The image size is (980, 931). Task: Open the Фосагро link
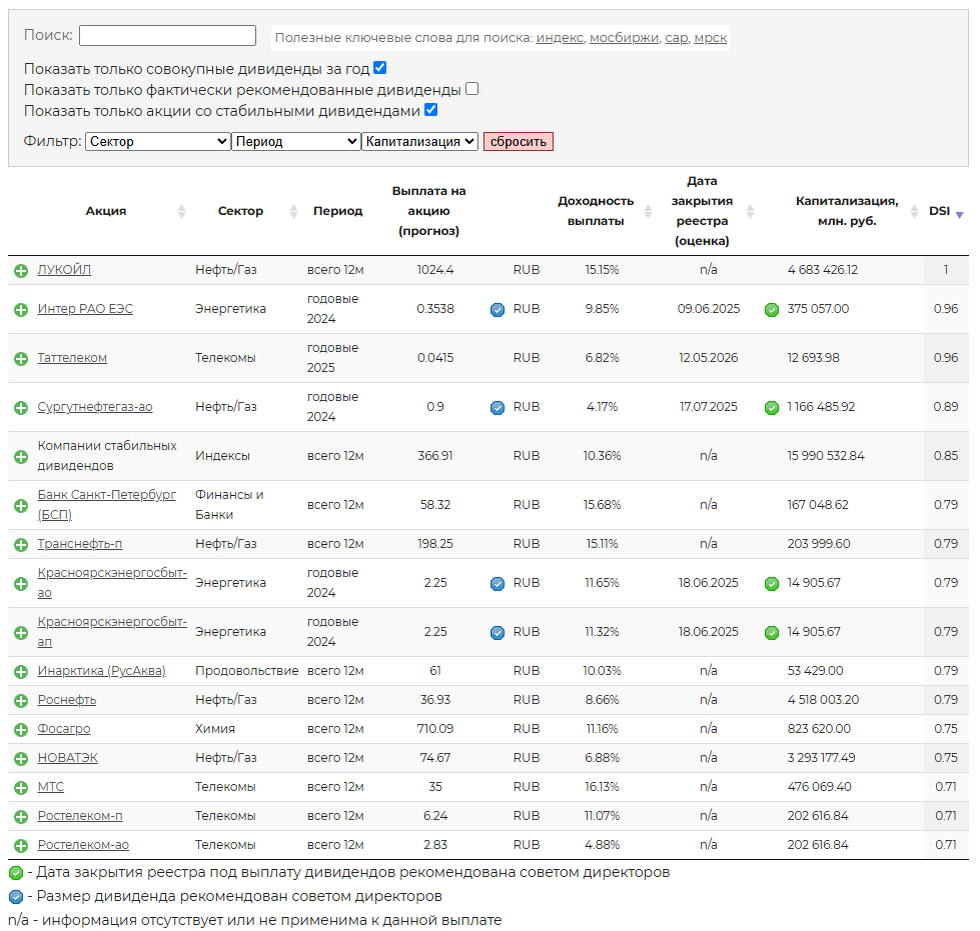[64, 729]
